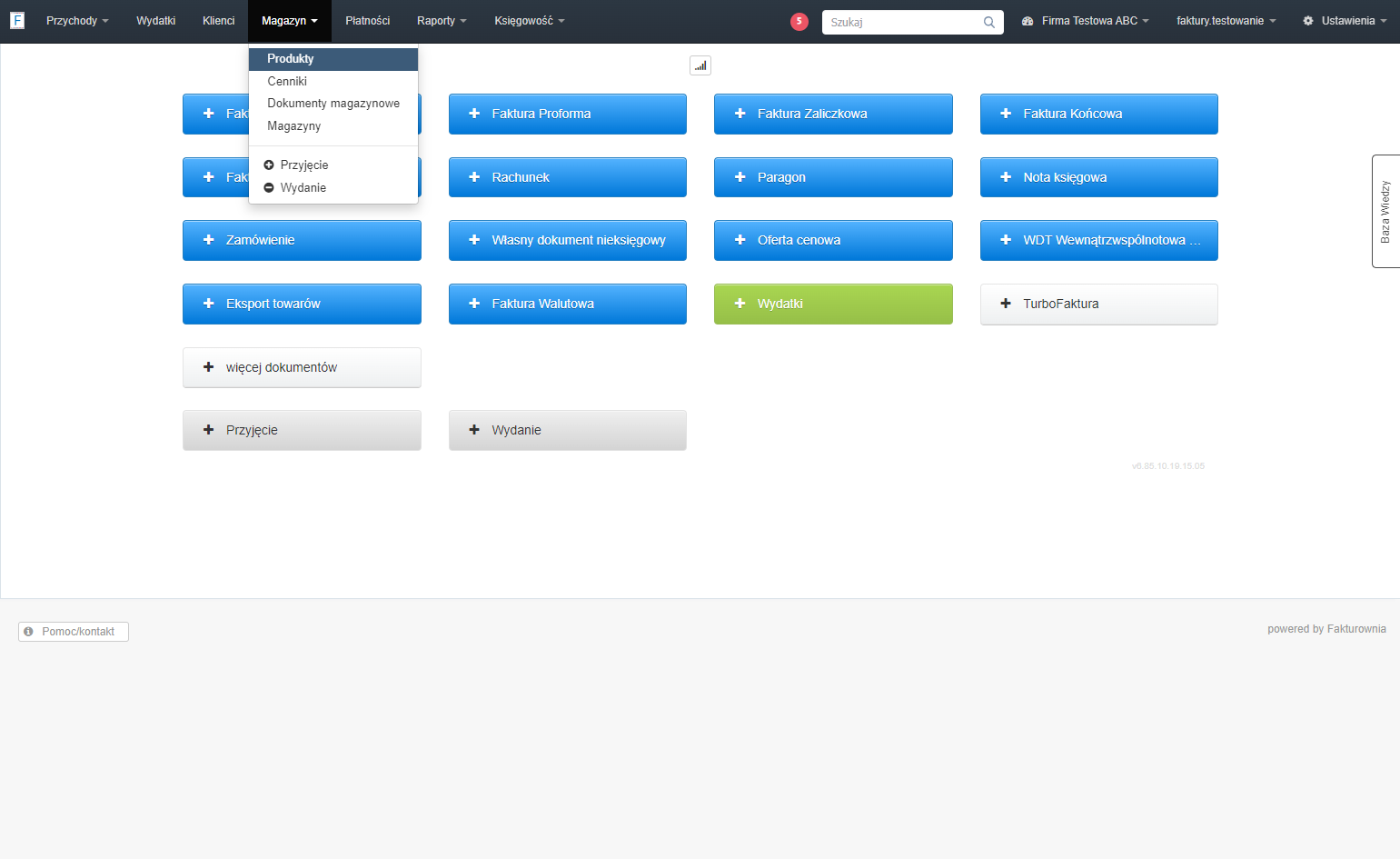1400x859 pixels.
Task: Click the info icon on Pomoc/kontakt
Action: 28,632
